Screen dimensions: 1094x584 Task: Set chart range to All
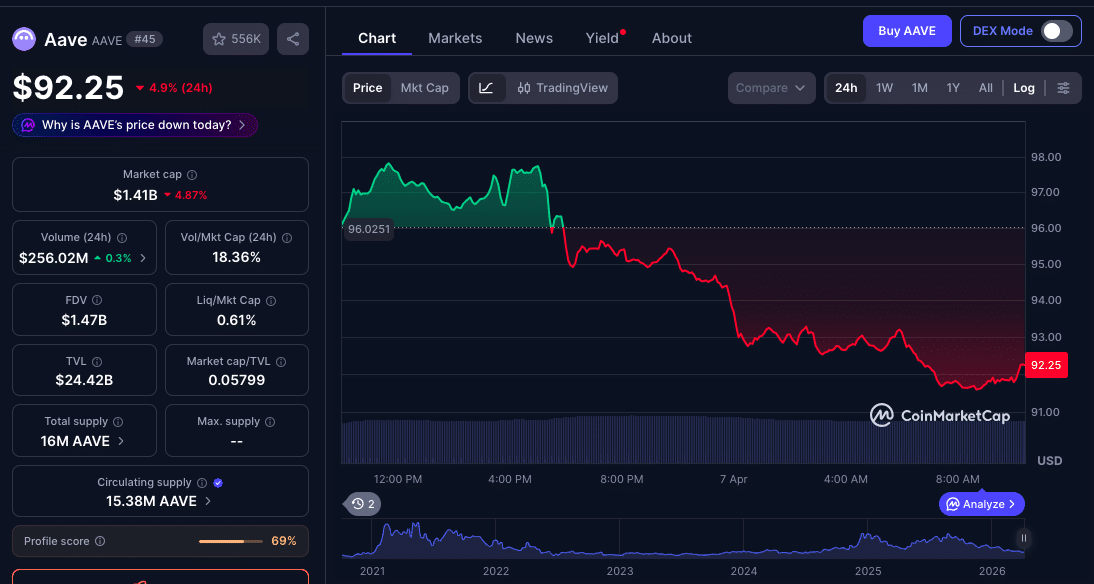[985, 88]
